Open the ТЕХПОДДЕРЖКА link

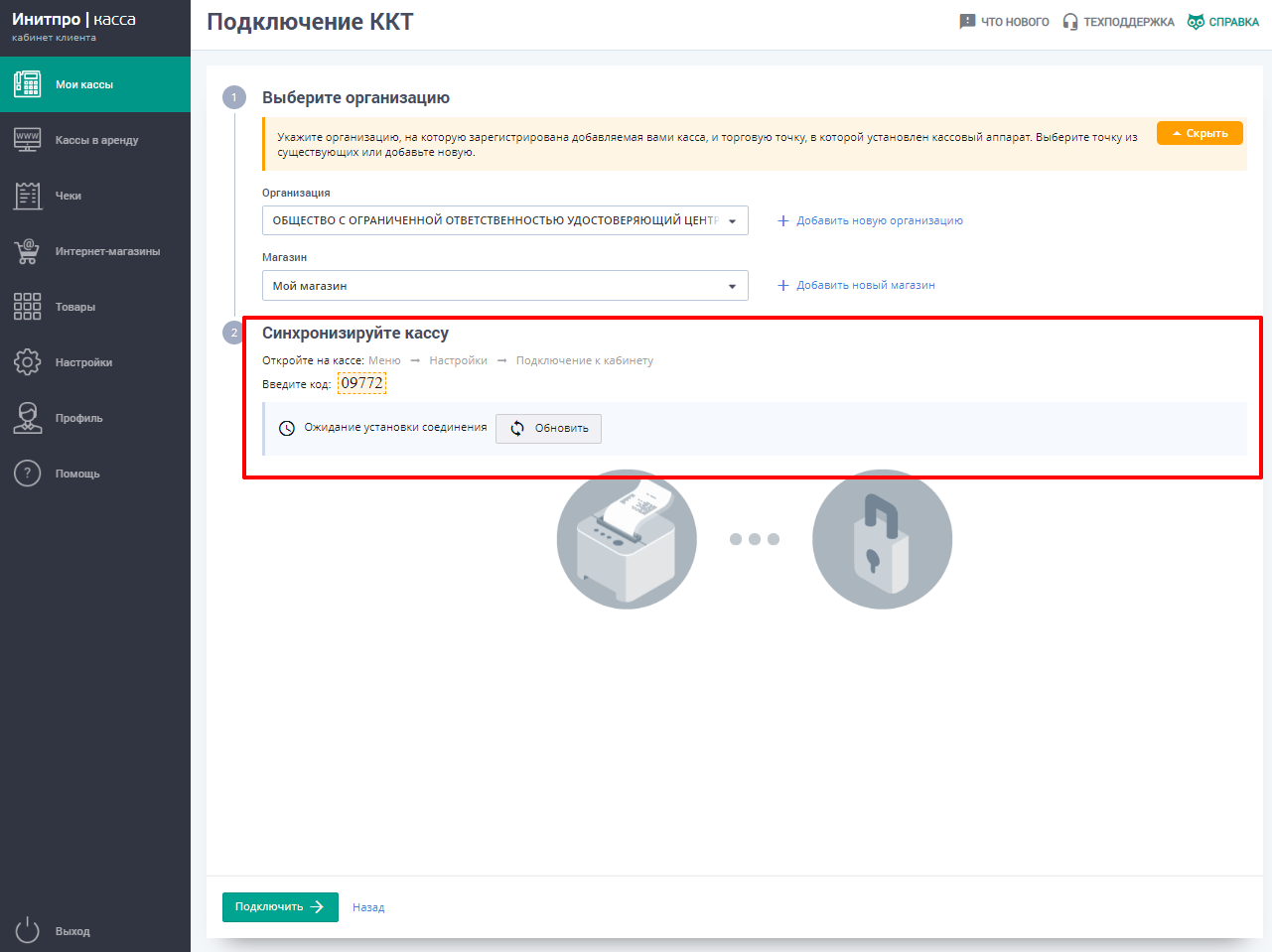pos(1118,22)
